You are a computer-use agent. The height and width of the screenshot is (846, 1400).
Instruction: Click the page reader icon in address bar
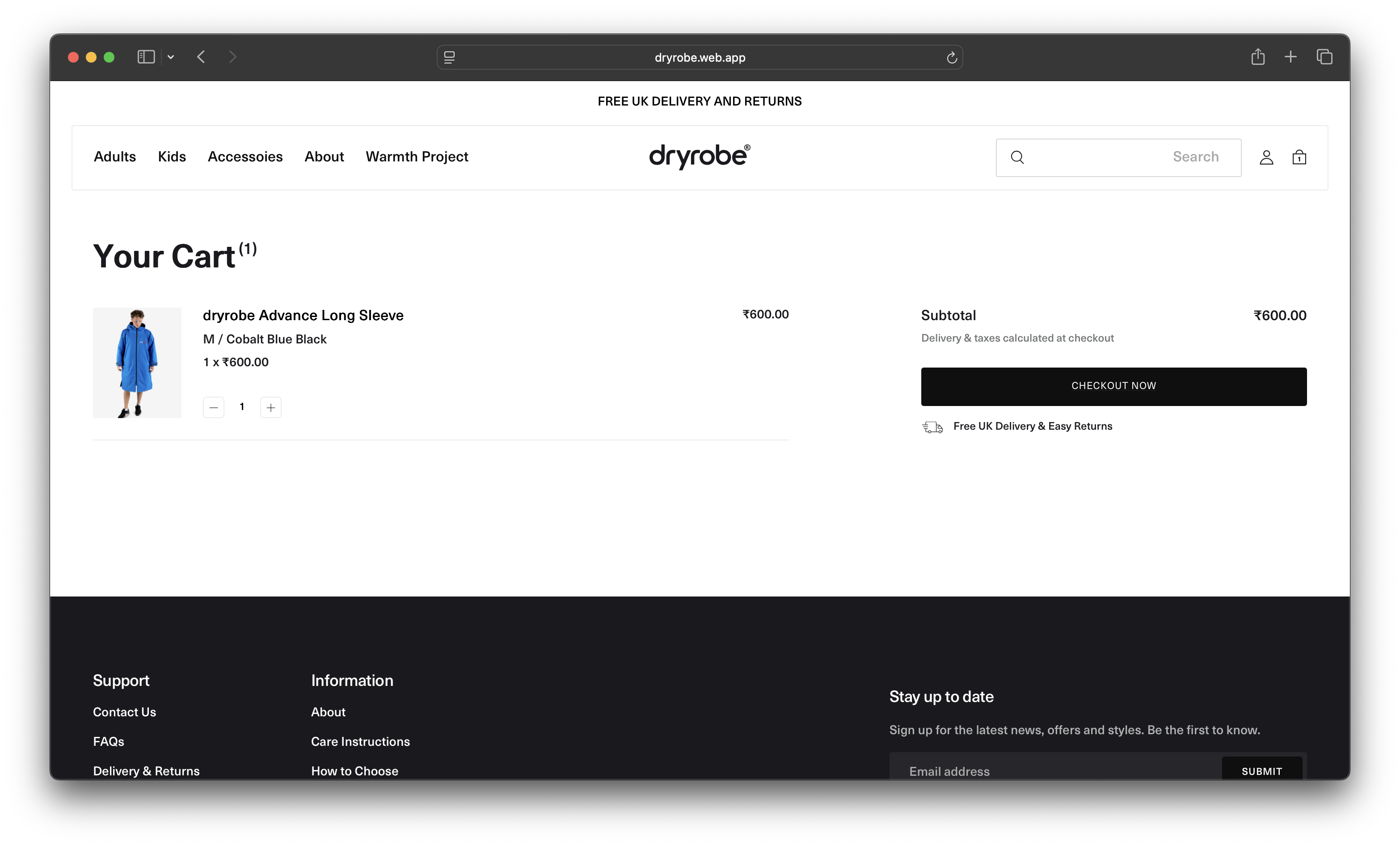click(449, 57)
